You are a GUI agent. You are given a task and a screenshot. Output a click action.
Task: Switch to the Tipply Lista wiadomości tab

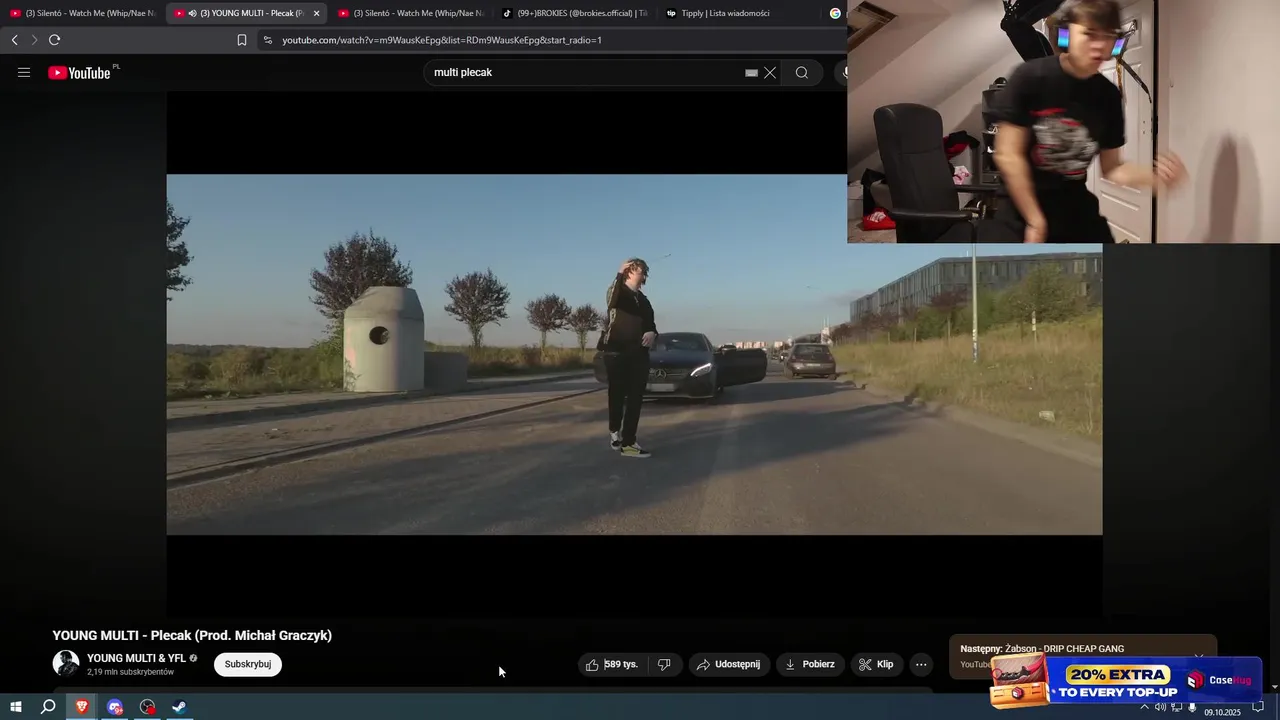[x=738, y=13]
